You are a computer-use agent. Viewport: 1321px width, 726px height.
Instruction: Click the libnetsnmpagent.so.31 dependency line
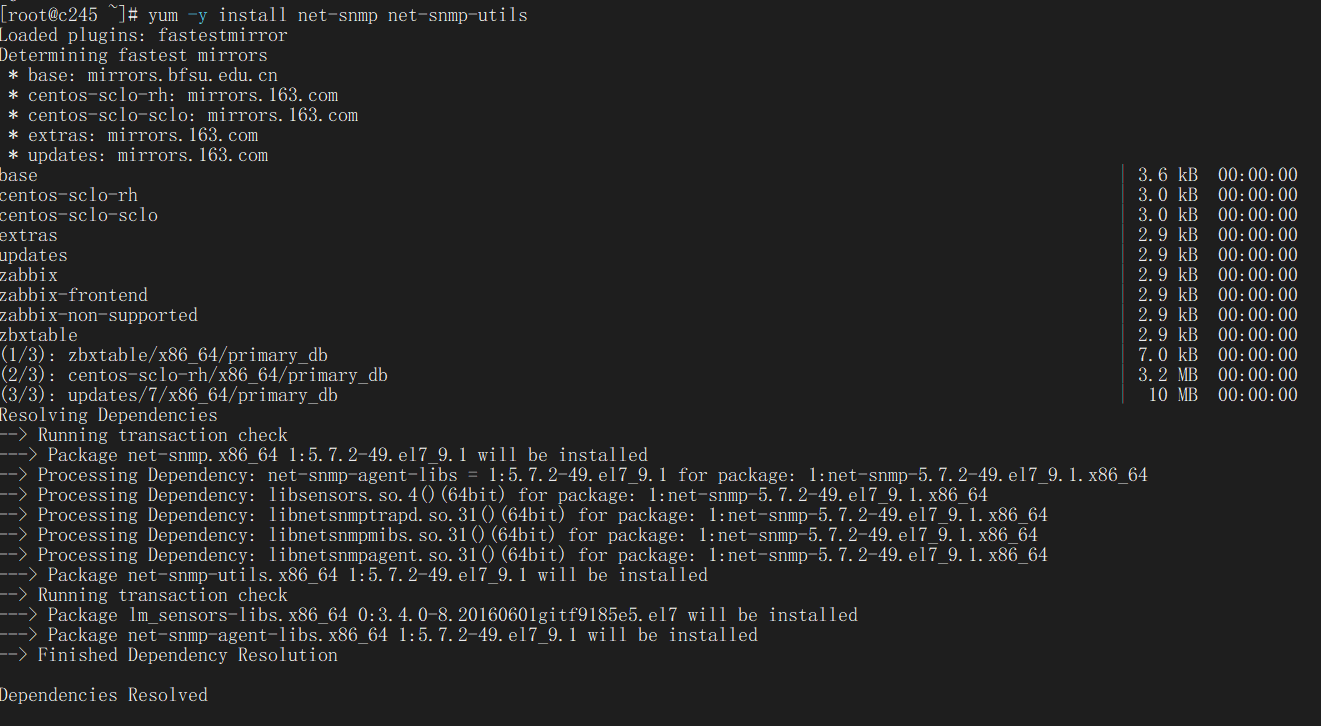pos(523,555)
